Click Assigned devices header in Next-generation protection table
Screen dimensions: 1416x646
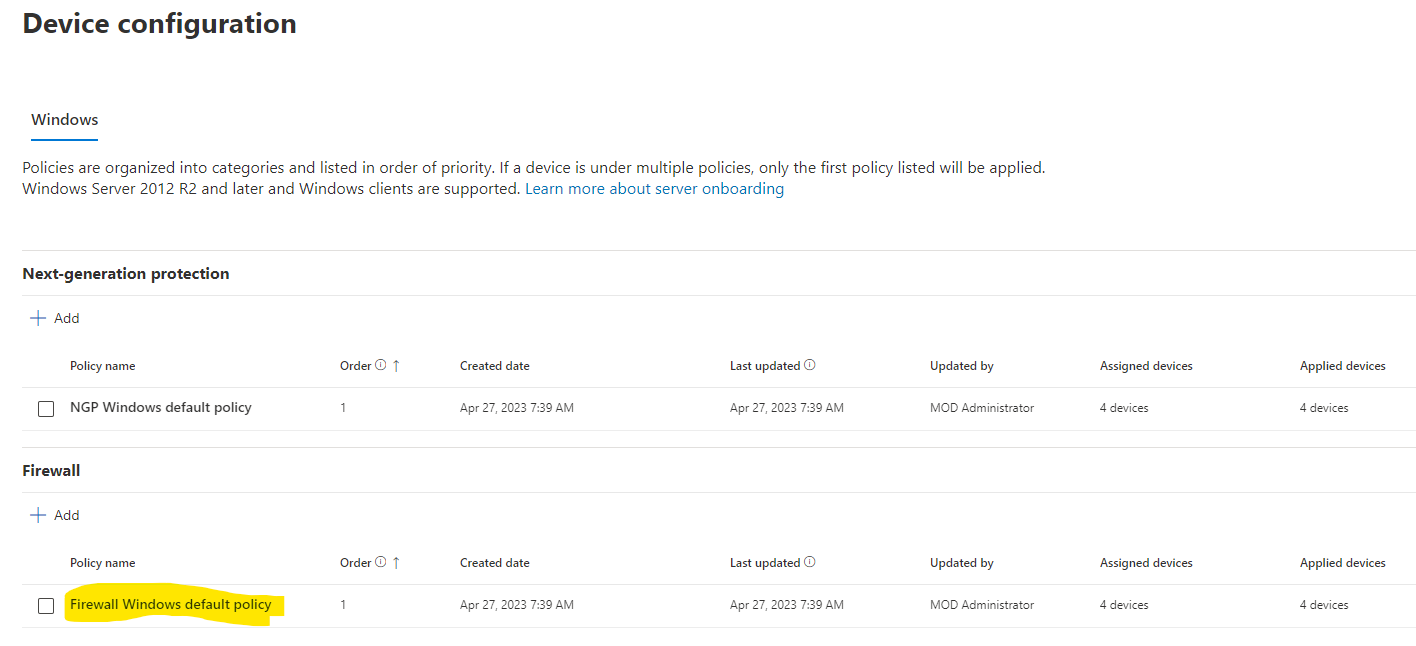click(x=1146, y=366)
